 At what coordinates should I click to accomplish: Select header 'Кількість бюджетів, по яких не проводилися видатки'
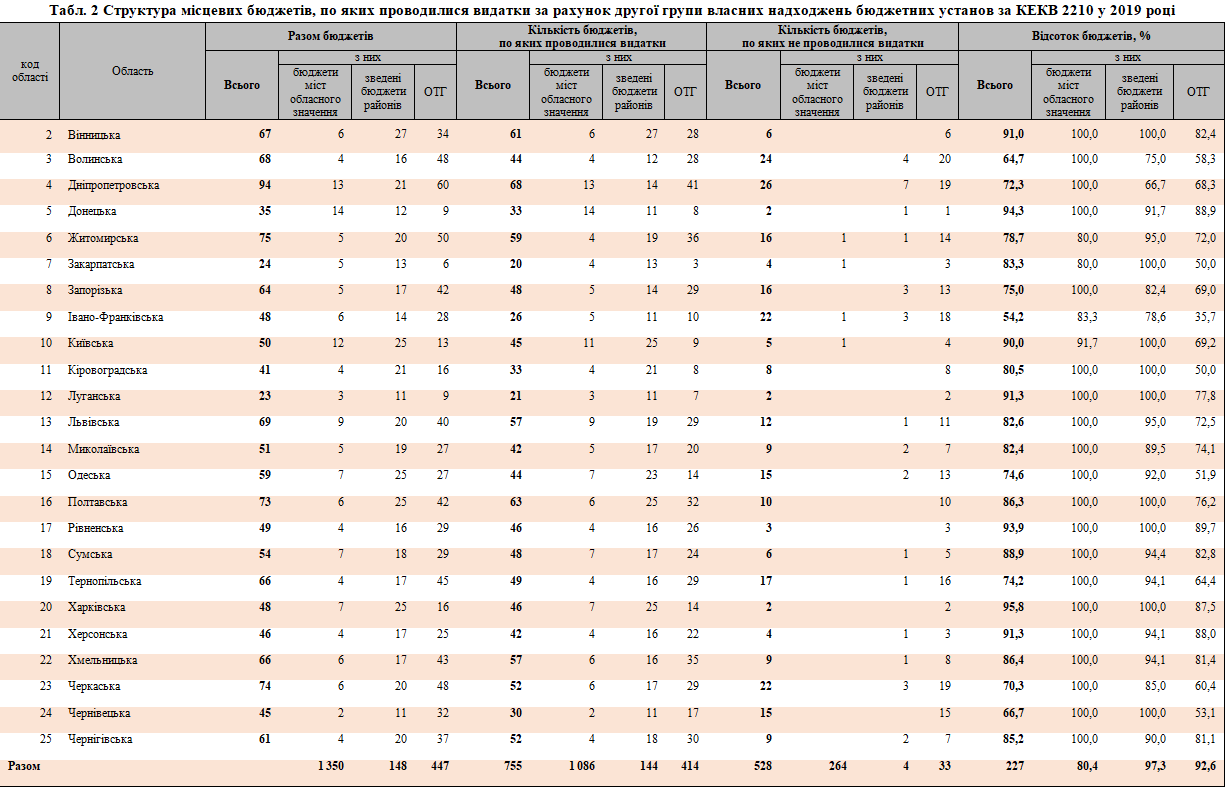pos(831,37)
